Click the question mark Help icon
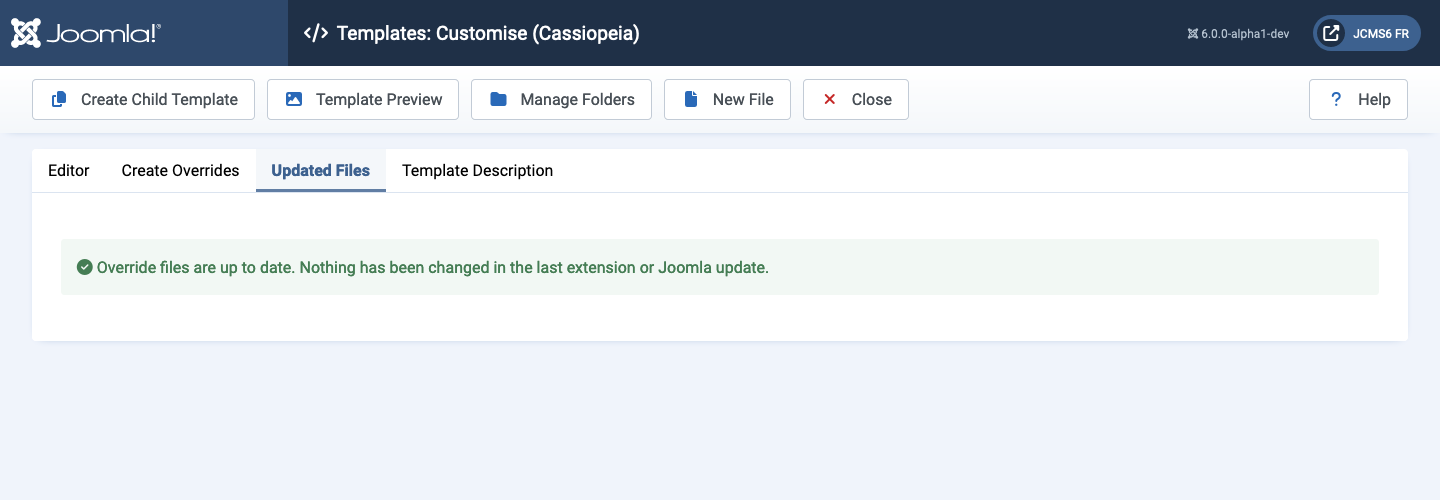 (1335, 99)
